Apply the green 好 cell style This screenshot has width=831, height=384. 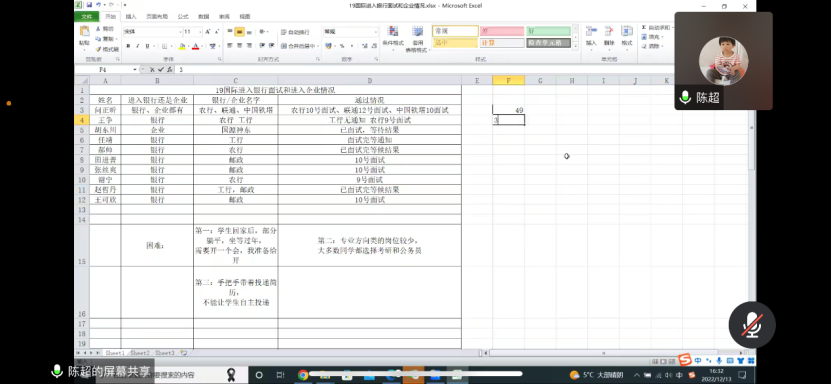[549, 31]
